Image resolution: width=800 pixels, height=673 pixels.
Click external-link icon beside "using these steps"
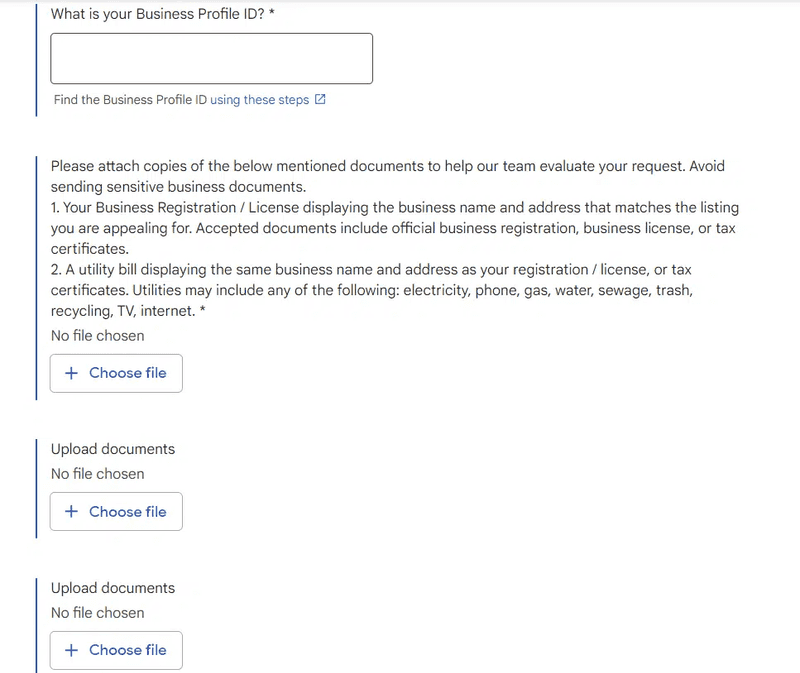click(320, 100)
